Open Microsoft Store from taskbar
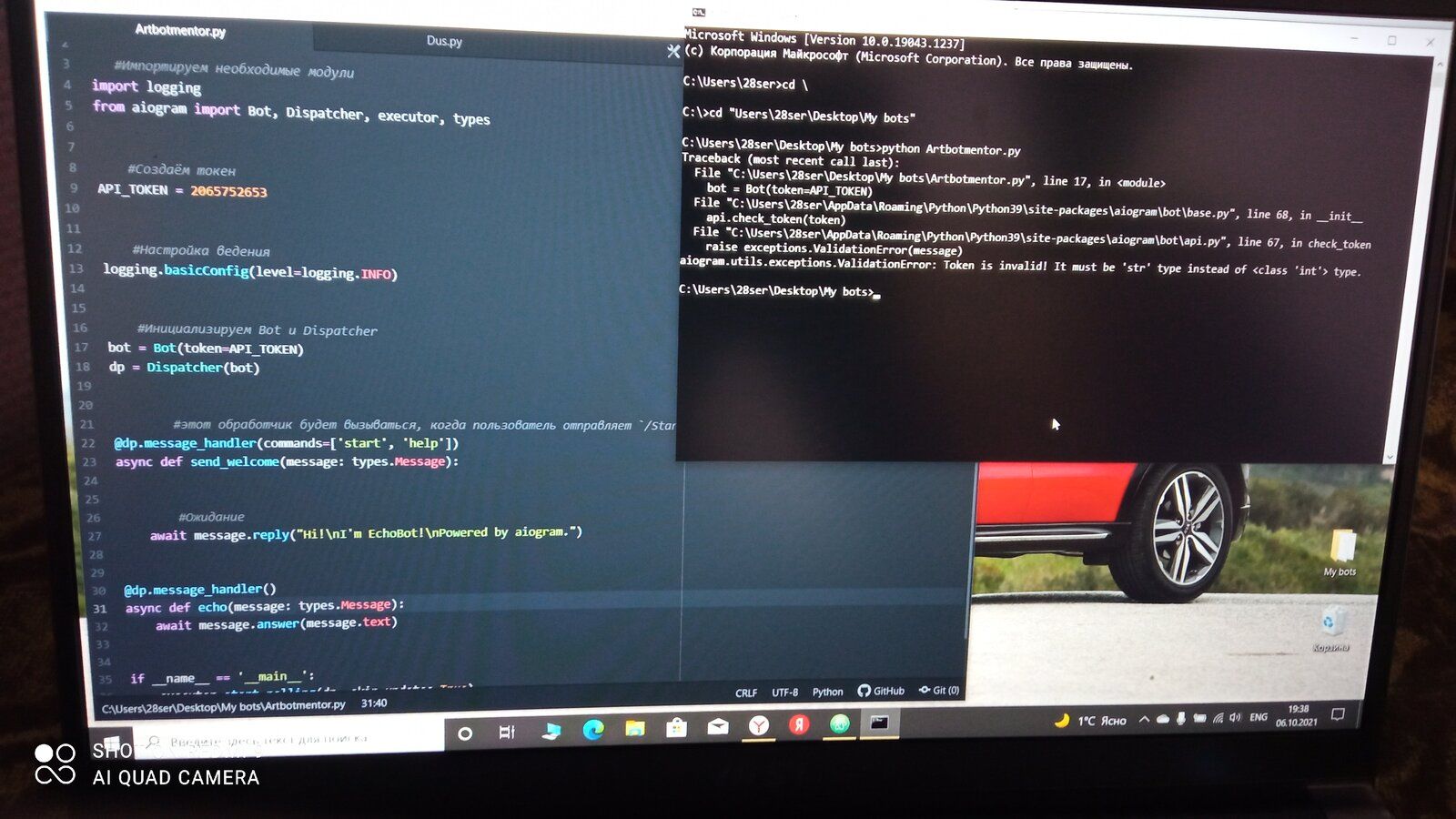1456x819 pixels. click(676, 727)
